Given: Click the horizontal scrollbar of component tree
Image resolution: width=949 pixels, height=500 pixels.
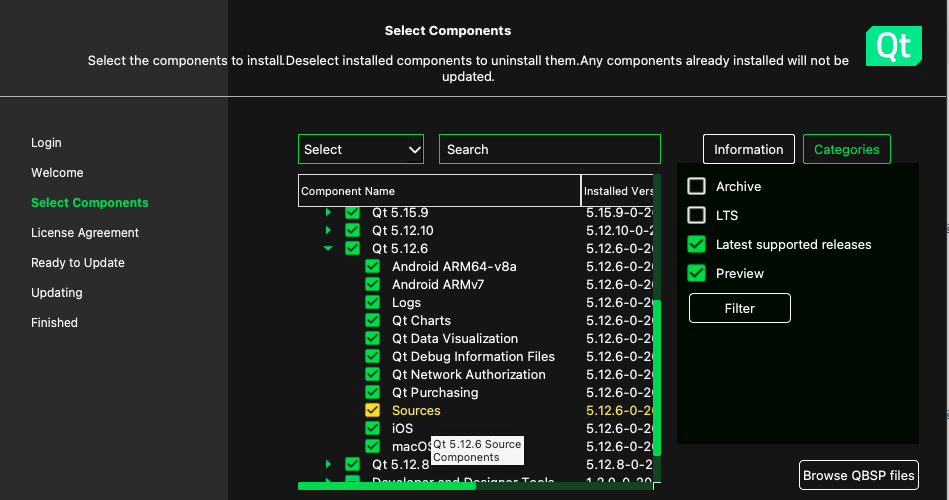Looking at the screenshot, I should (x=387, y=486).
